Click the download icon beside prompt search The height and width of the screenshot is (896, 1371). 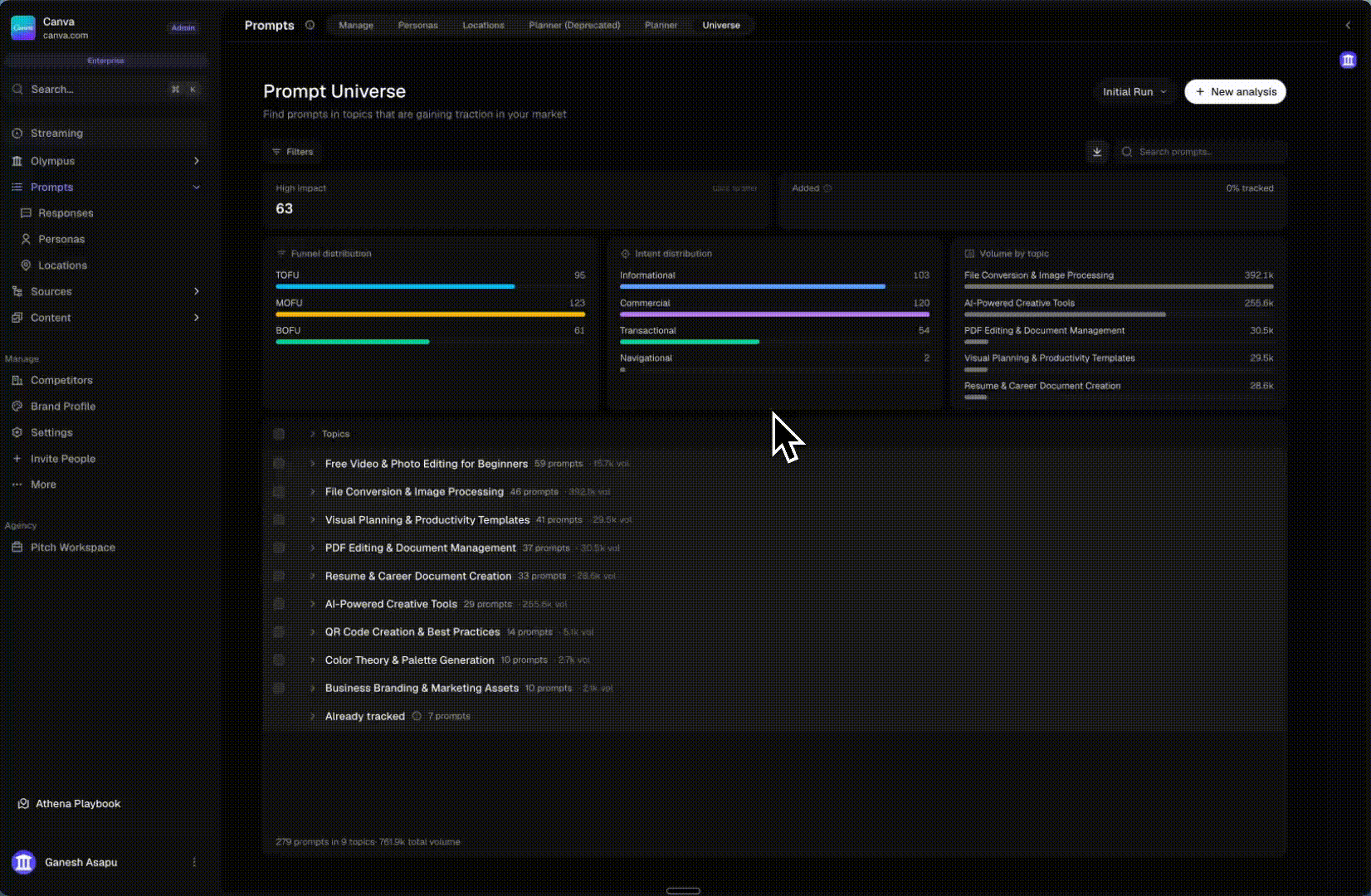pos(1097,152)
